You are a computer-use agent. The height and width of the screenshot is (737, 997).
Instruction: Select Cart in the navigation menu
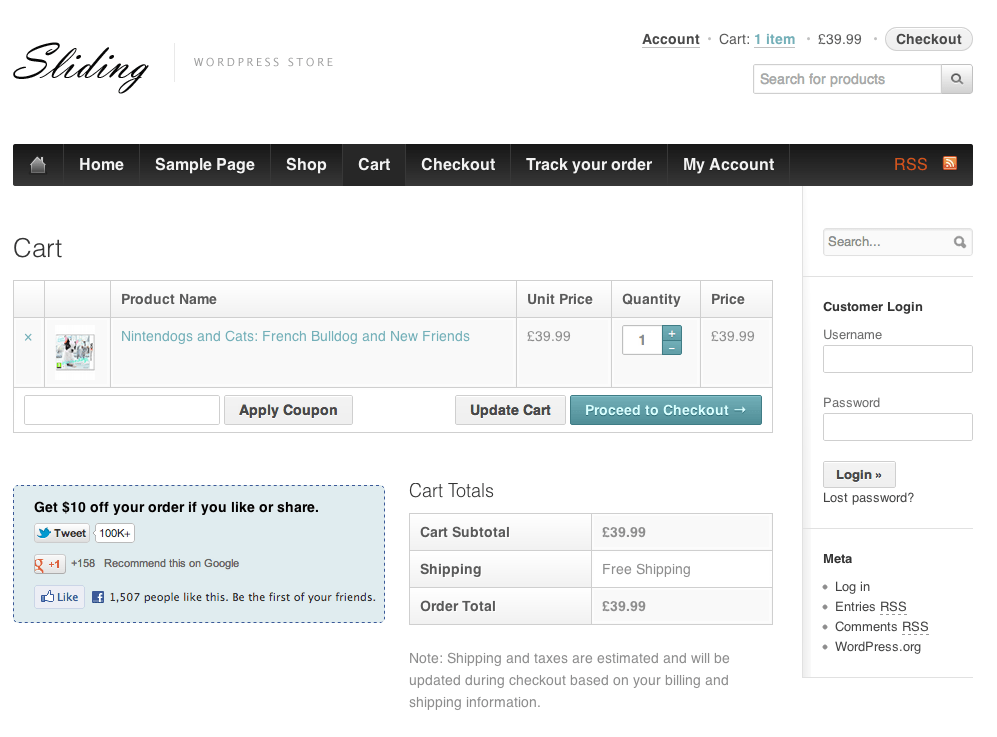pos(374,165)
